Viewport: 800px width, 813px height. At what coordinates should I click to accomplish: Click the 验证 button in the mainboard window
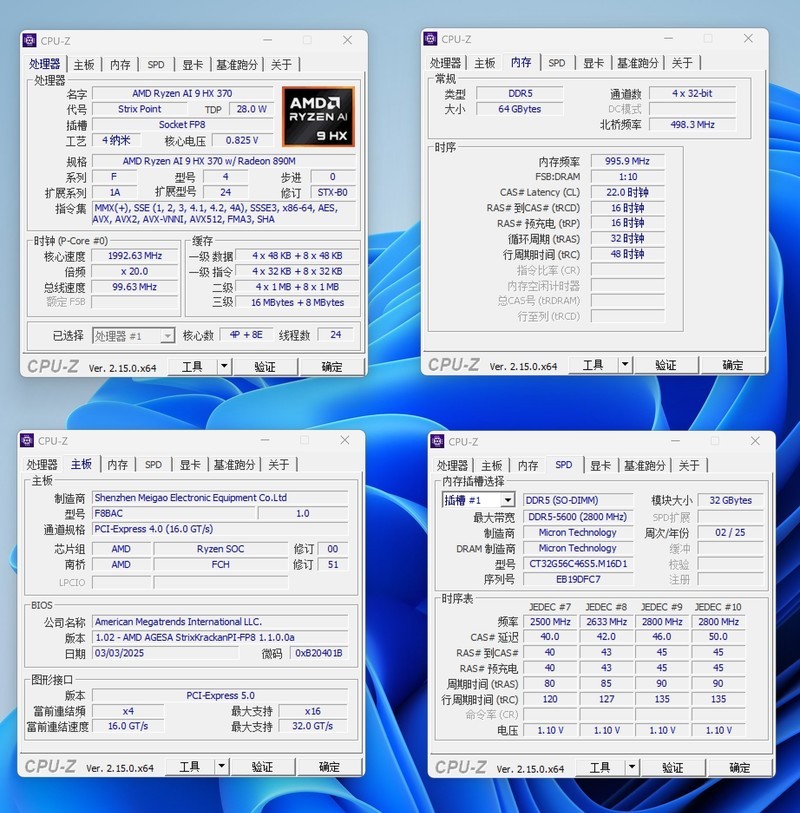(x=263, y=766)
